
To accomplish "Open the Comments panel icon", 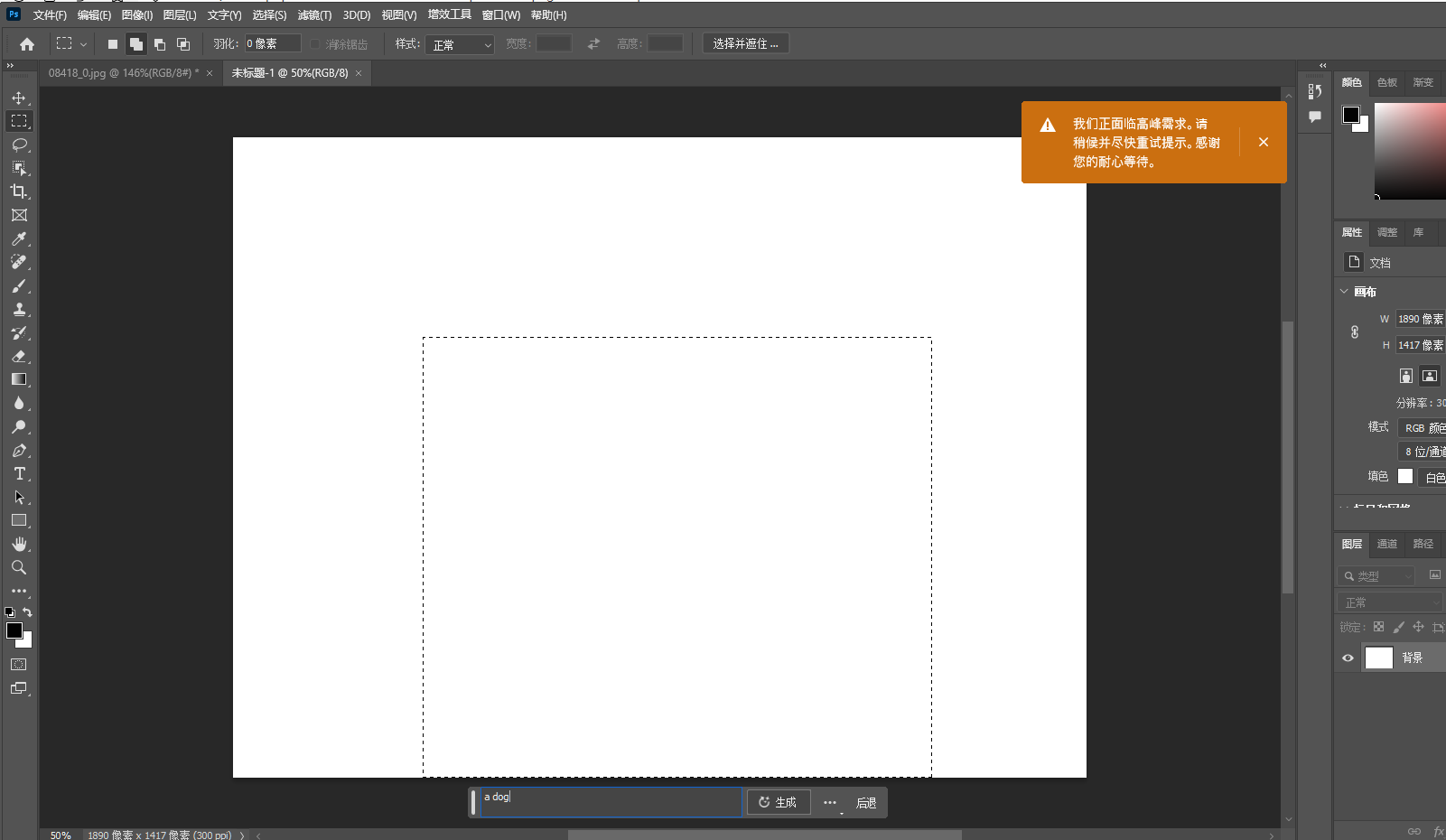I will point(1315,117).
